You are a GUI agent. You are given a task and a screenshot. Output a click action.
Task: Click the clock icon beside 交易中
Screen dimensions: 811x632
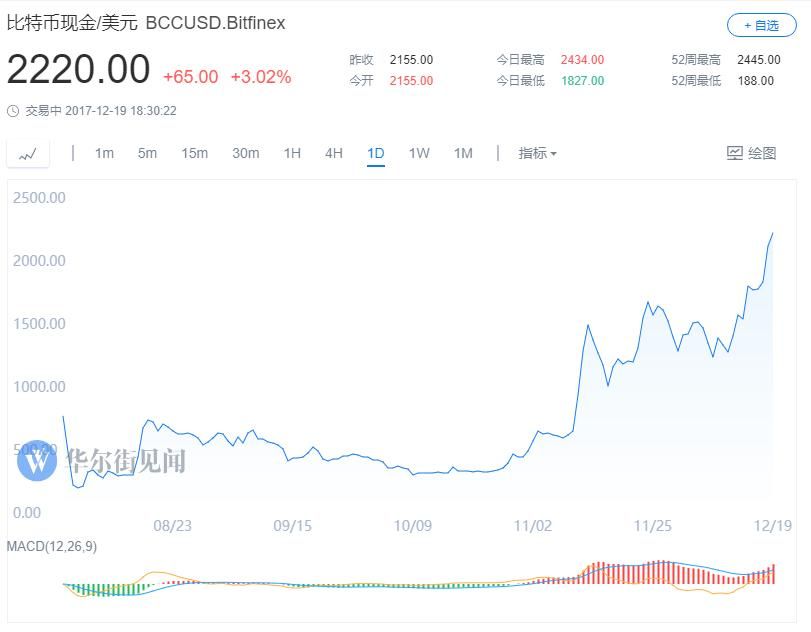(x=12, y=111)
